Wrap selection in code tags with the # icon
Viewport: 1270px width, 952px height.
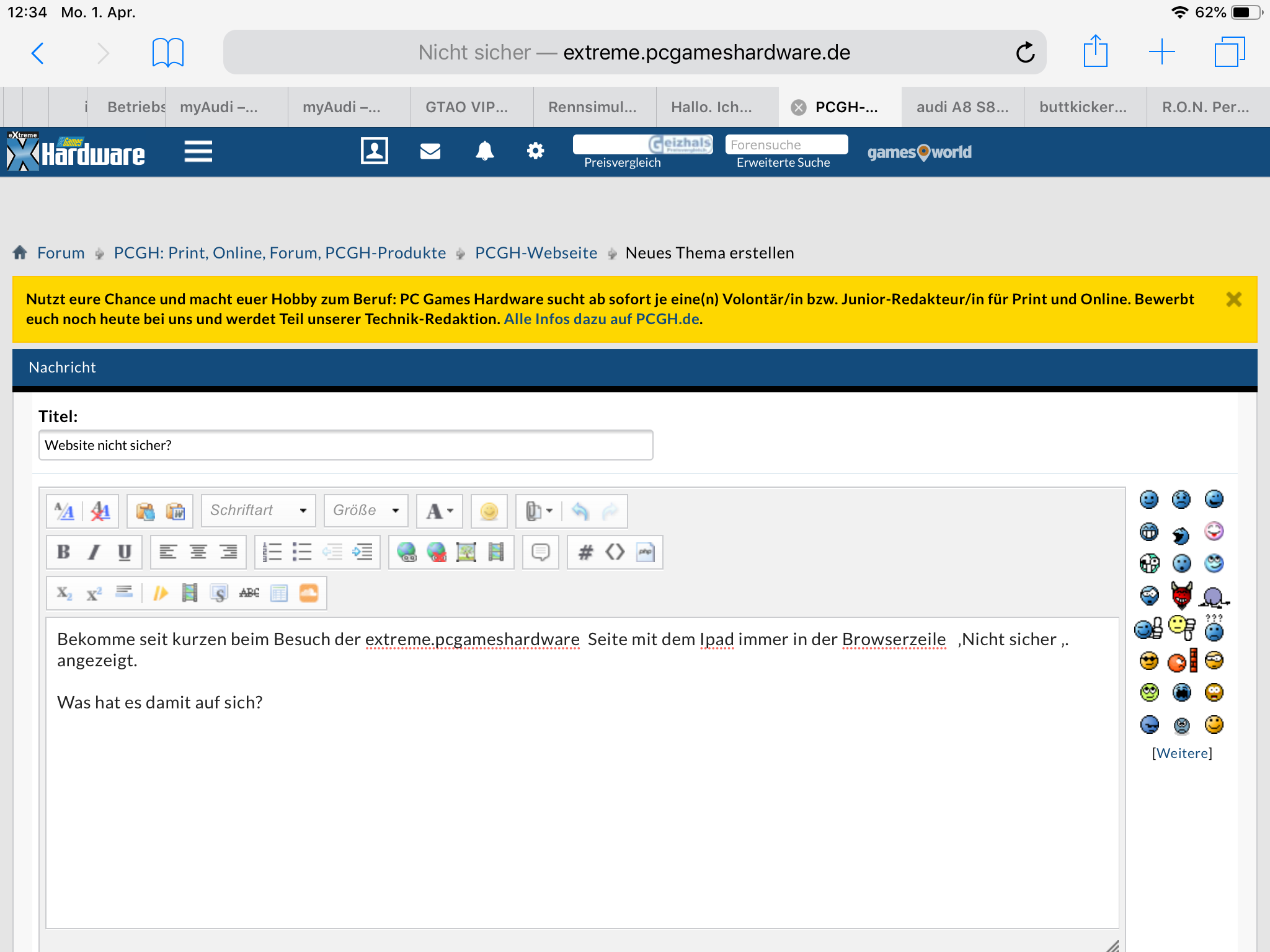(x=585, y=552)
